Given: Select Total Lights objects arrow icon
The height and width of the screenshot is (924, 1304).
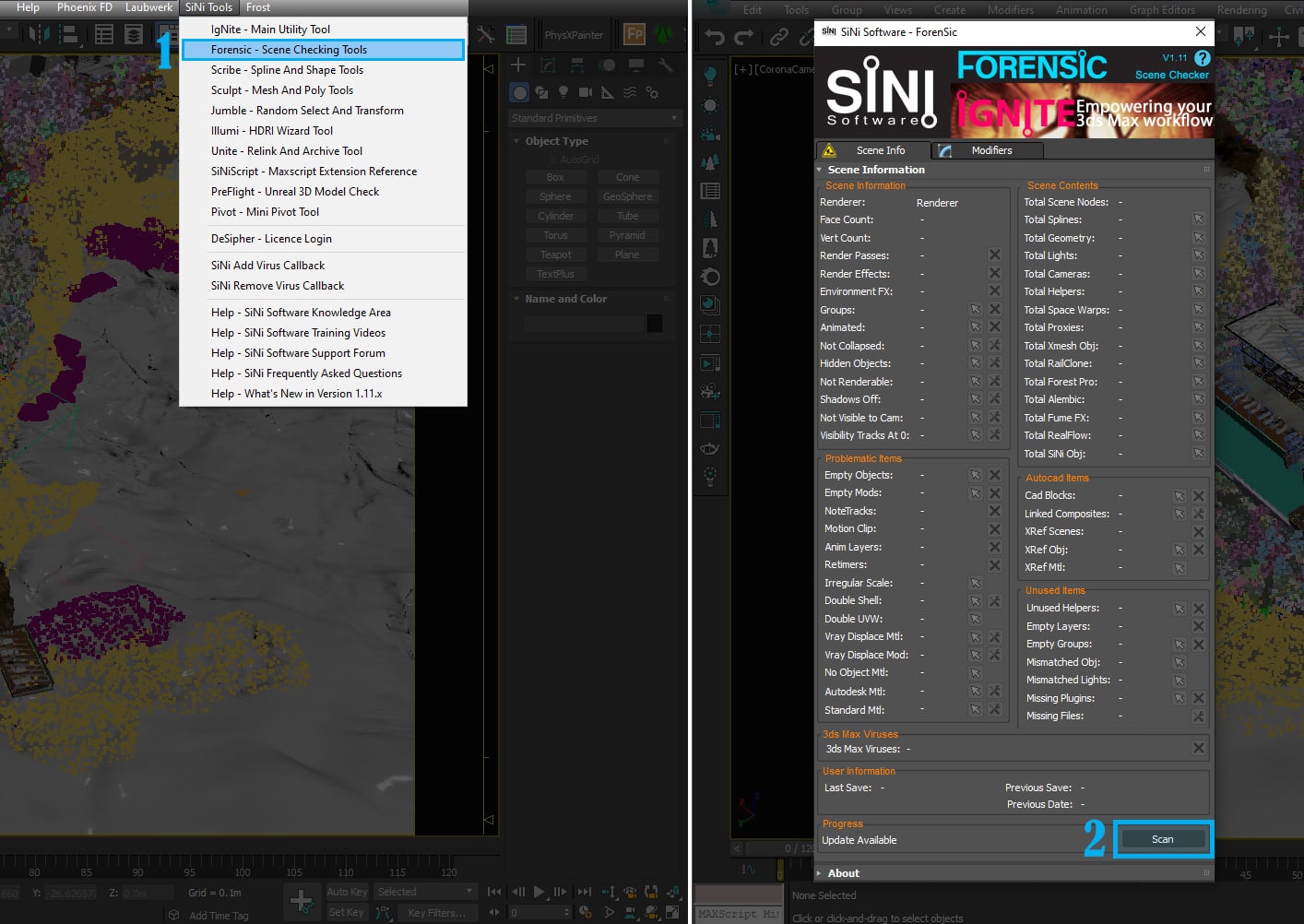Looking at the screenshot, I should click(x=1198, y=255).
